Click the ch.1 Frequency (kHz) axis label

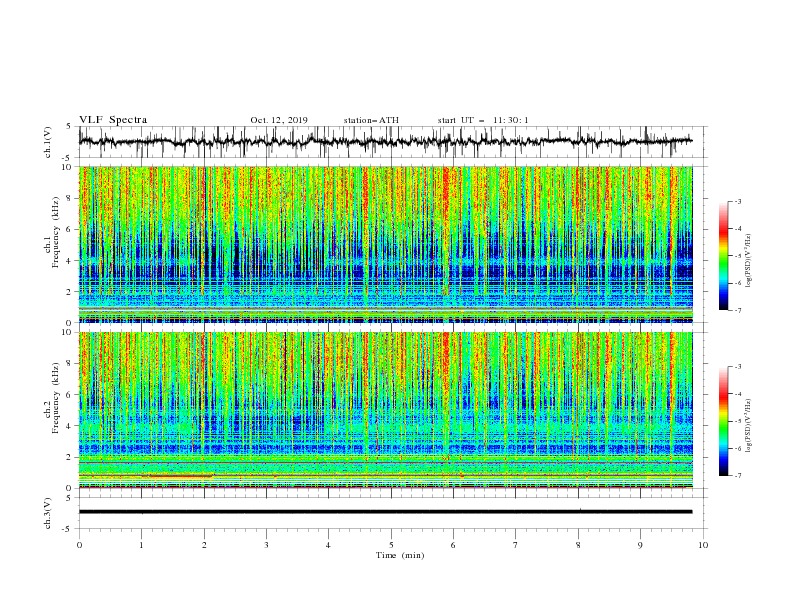pyautogui.click(x=52, y=244)
